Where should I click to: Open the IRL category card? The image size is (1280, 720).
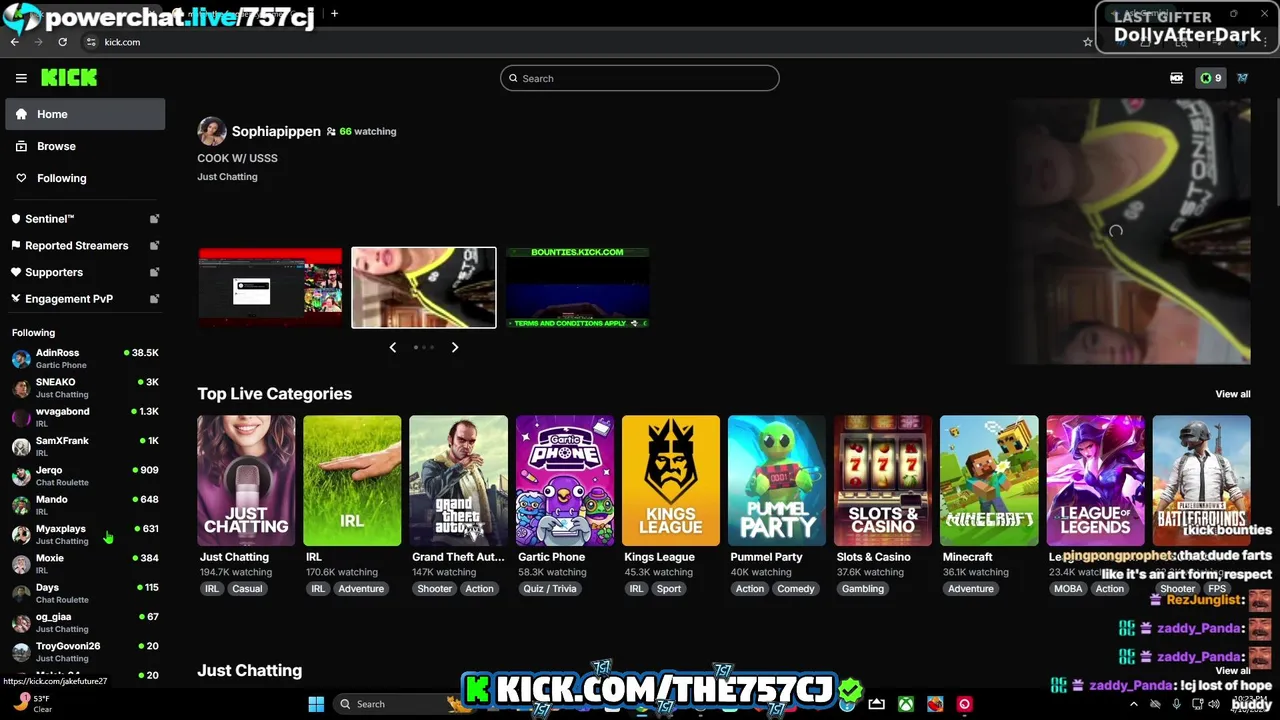point(352,481)
